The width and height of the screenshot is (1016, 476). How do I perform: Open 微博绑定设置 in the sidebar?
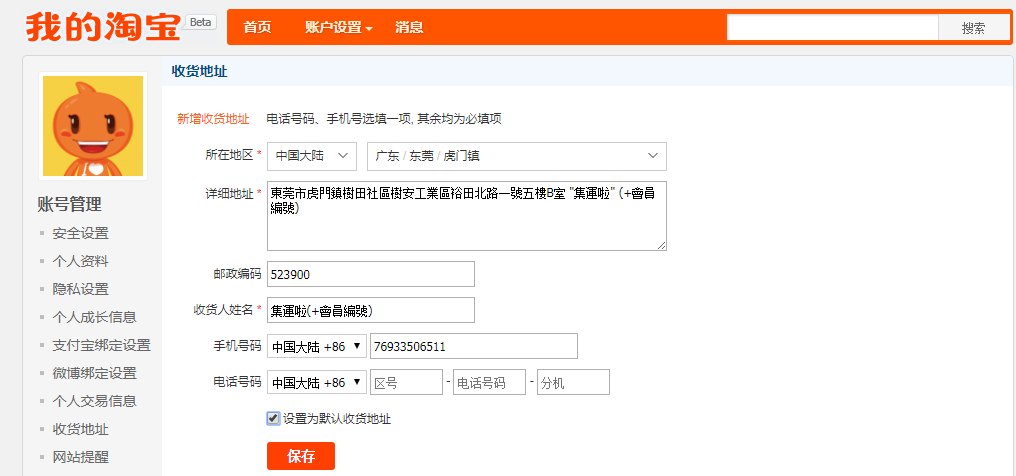point(95,374)
